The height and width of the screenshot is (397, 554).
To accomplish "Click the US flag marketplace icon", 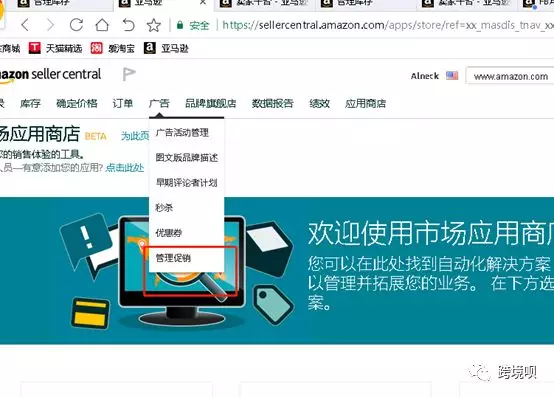I will (x=452, y=76).
